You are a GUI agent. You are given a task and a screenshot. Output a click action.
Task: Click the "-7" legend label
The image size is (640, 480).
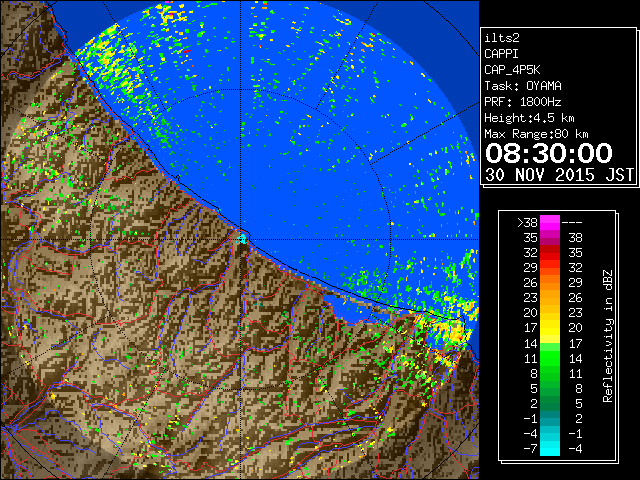click(530, 448)
